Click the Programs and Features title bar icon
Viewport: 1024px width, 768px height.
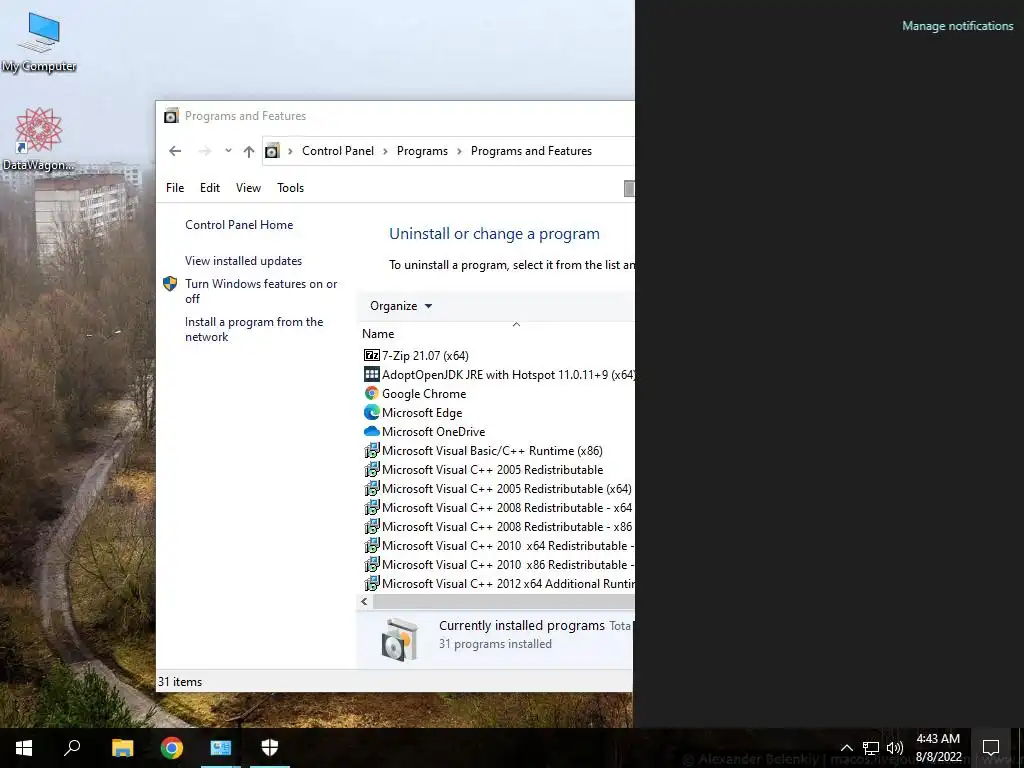click(x=171, y=116)
